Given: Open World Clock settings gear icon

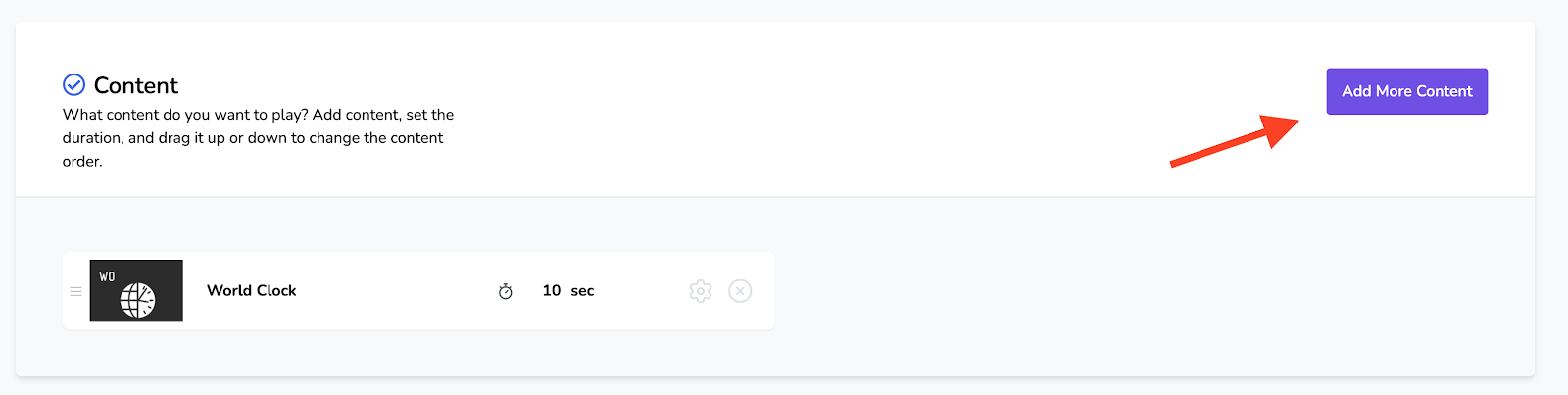Looking at the screenshot, I should coord(700,291).
